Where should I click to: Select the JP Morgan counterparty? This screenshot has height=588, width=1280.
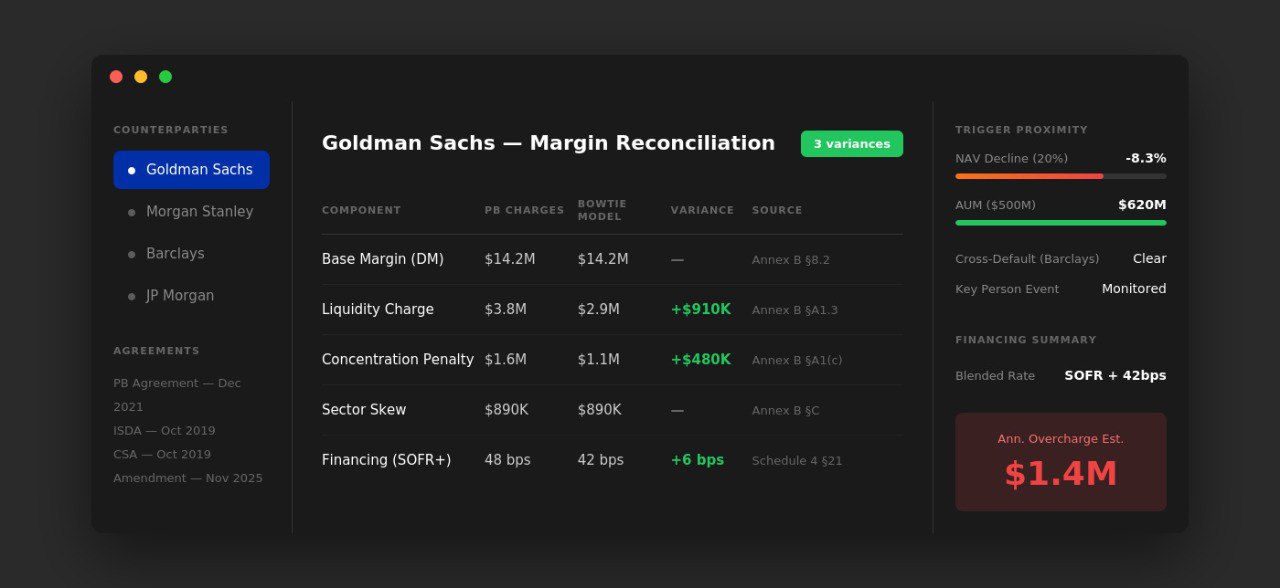(181, 295)
